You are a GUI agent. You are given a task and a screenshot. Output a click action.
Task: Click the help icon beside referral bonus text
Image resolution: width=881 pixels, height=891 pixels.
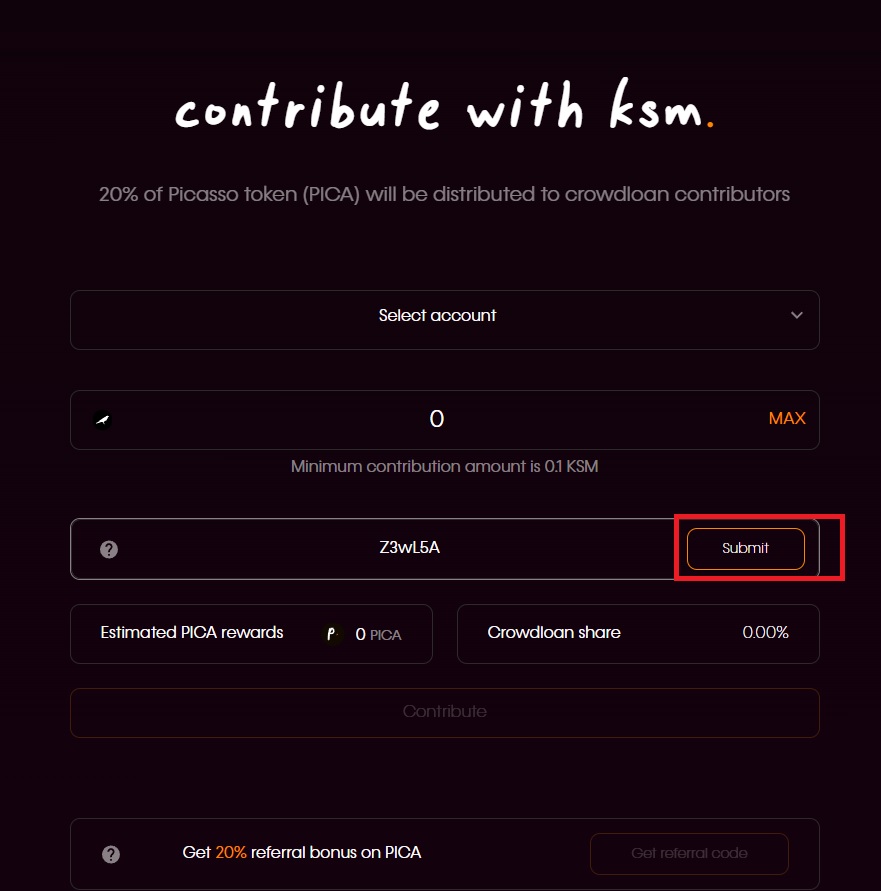tap(111, 854)
